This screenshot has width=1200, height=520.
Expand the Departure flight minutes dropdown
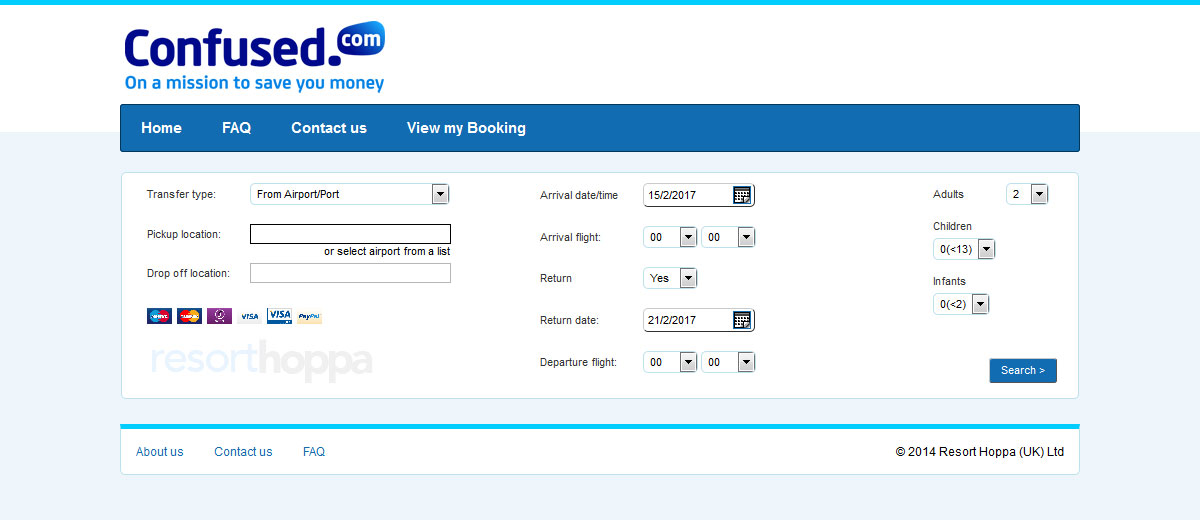[728, 362]
